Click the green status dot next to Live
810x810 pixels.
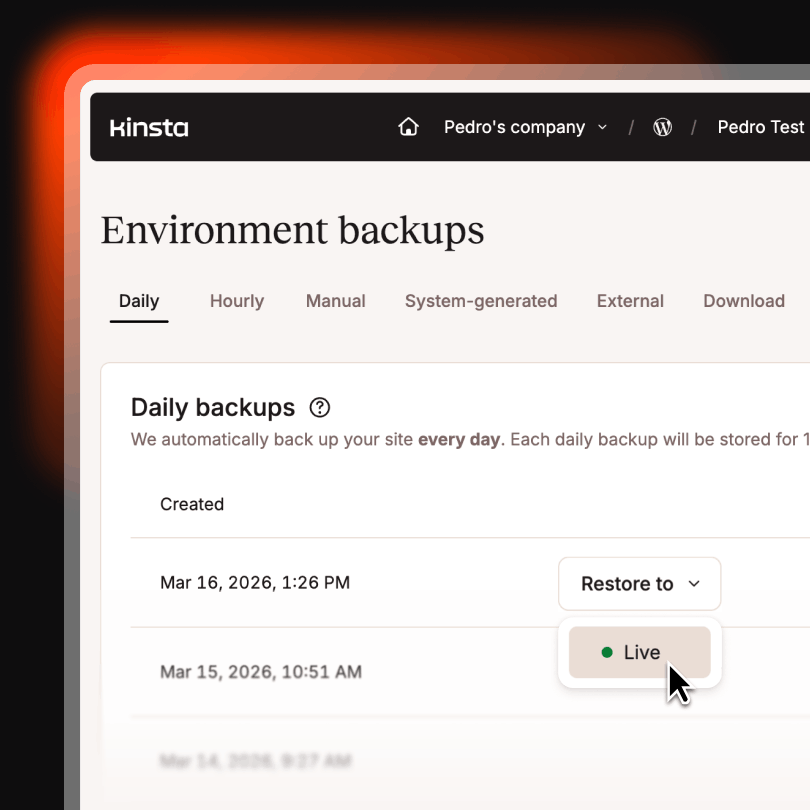(x=608, y=652)
